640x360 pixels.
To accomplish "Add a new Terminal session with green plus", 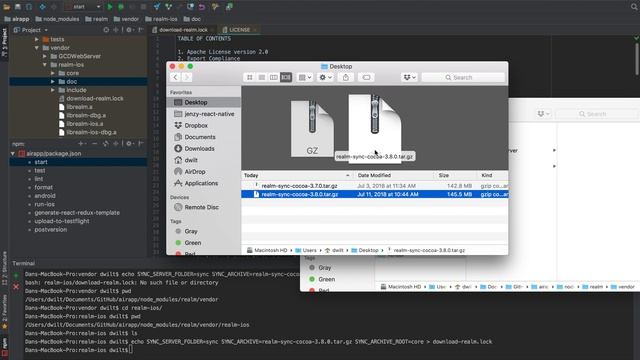I will coord(16,276).
